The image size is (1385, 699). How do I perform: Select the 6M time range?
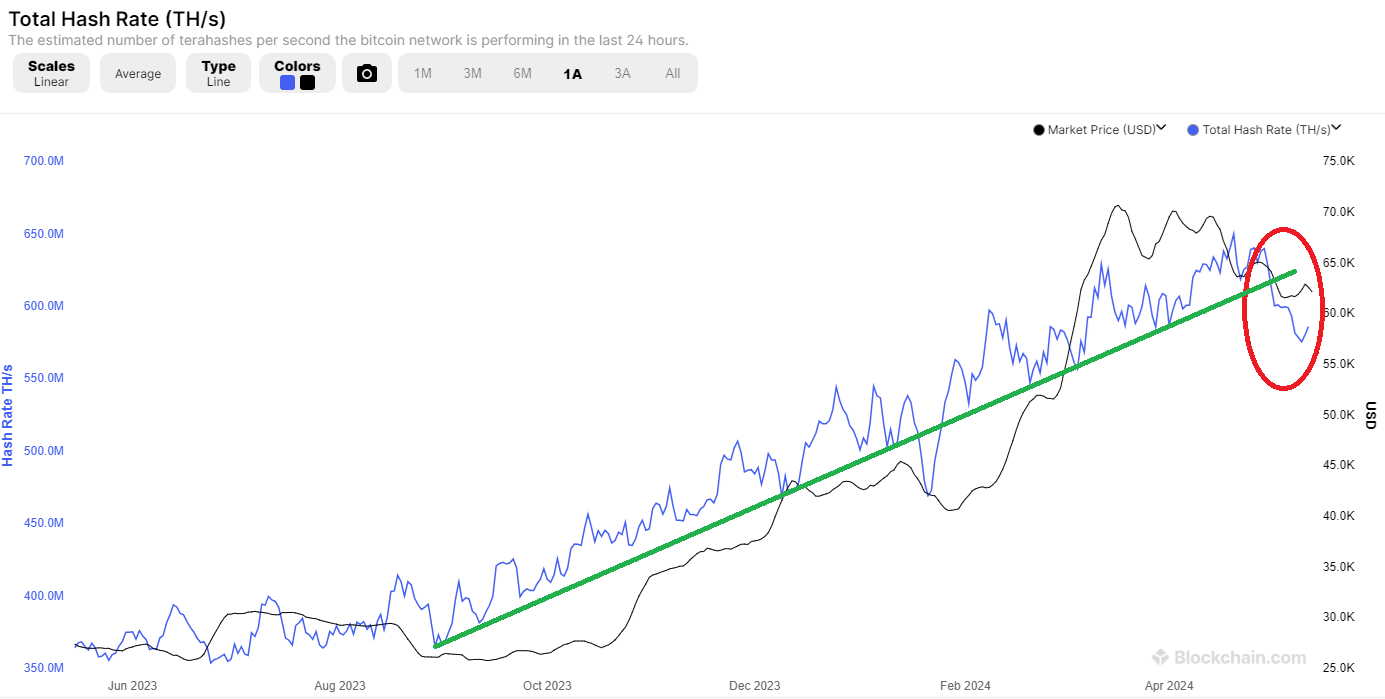(x=522, y=73)
